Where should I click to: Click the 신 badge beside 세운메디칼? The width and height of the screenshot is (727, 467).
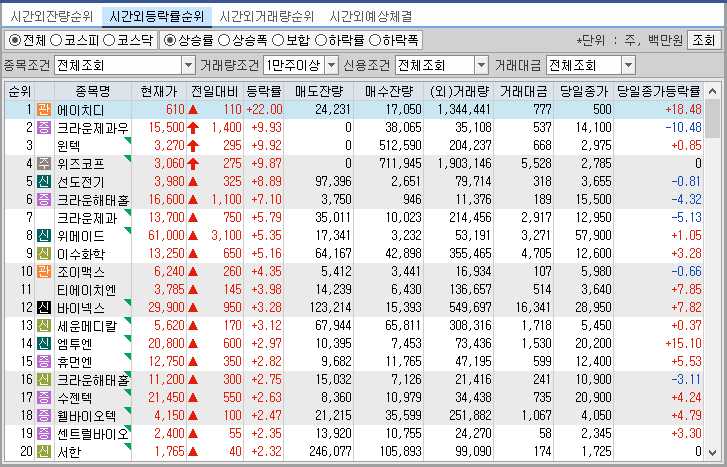coord(44,326)
